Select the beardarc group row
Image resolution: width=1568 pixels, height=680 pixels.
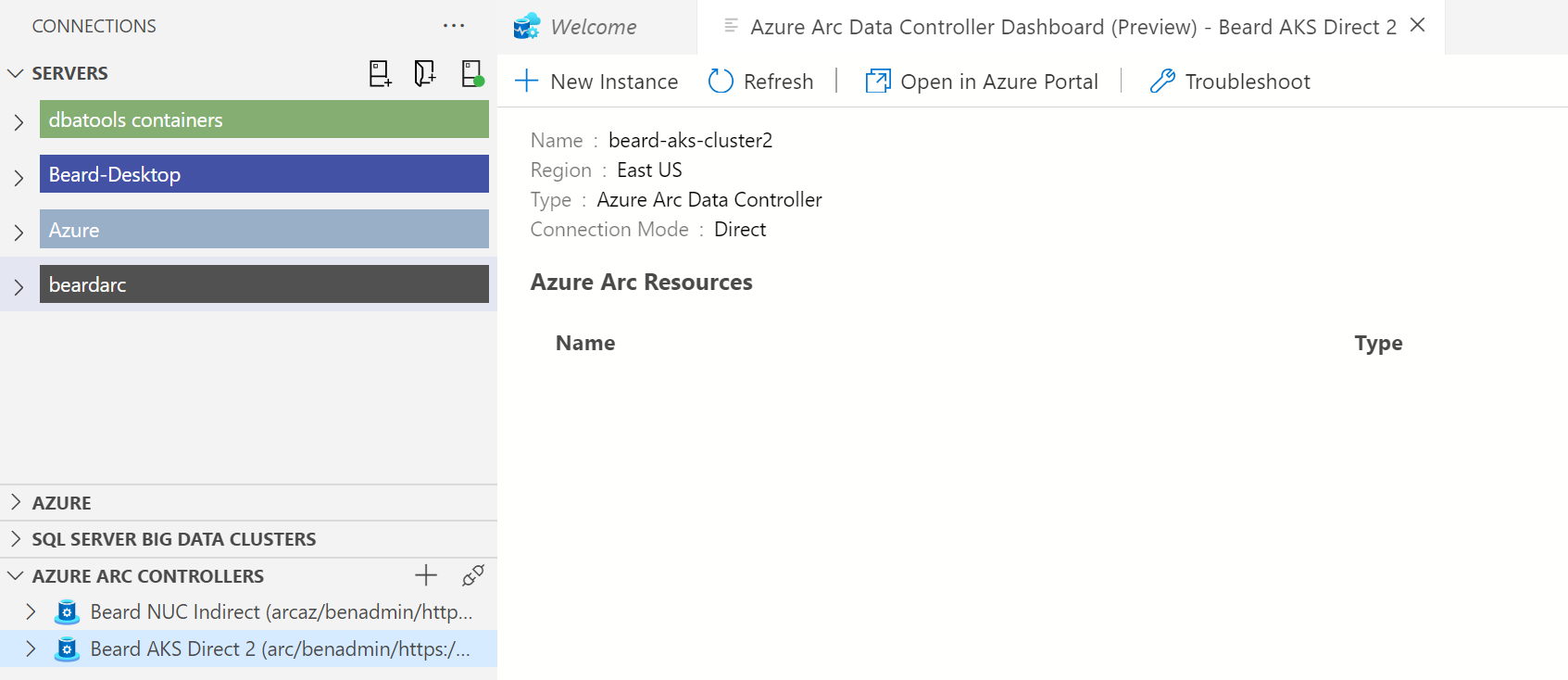click(264, 284)
